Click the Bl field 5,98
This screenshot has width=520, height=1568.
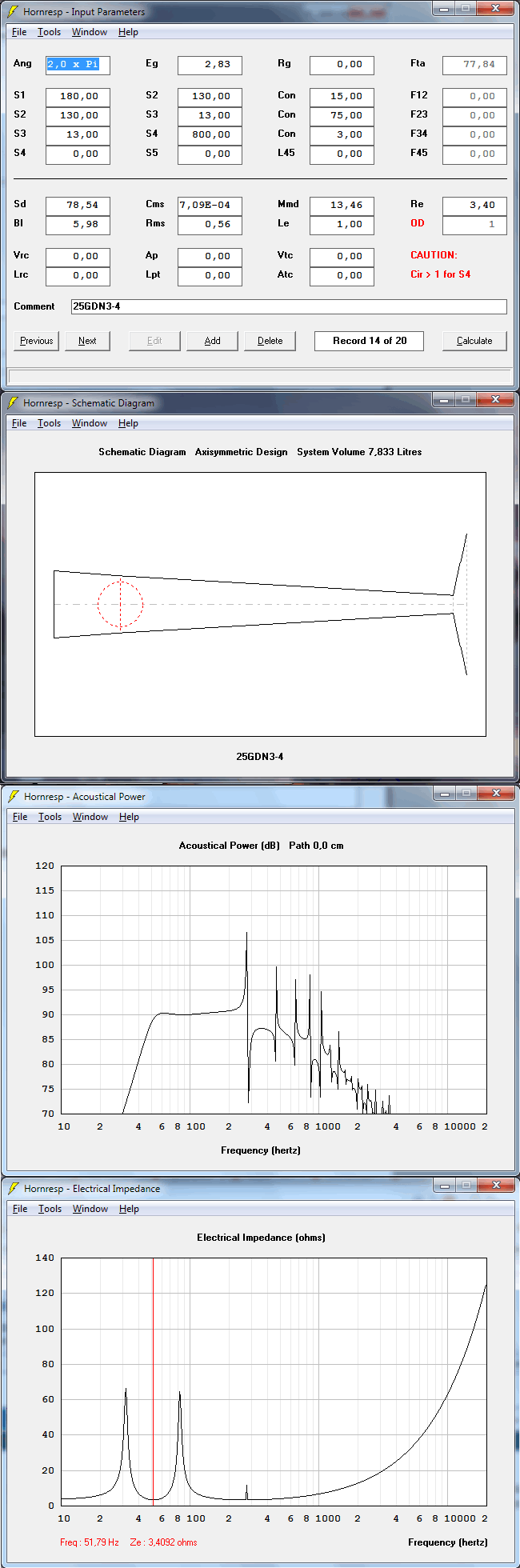[78, 225]
